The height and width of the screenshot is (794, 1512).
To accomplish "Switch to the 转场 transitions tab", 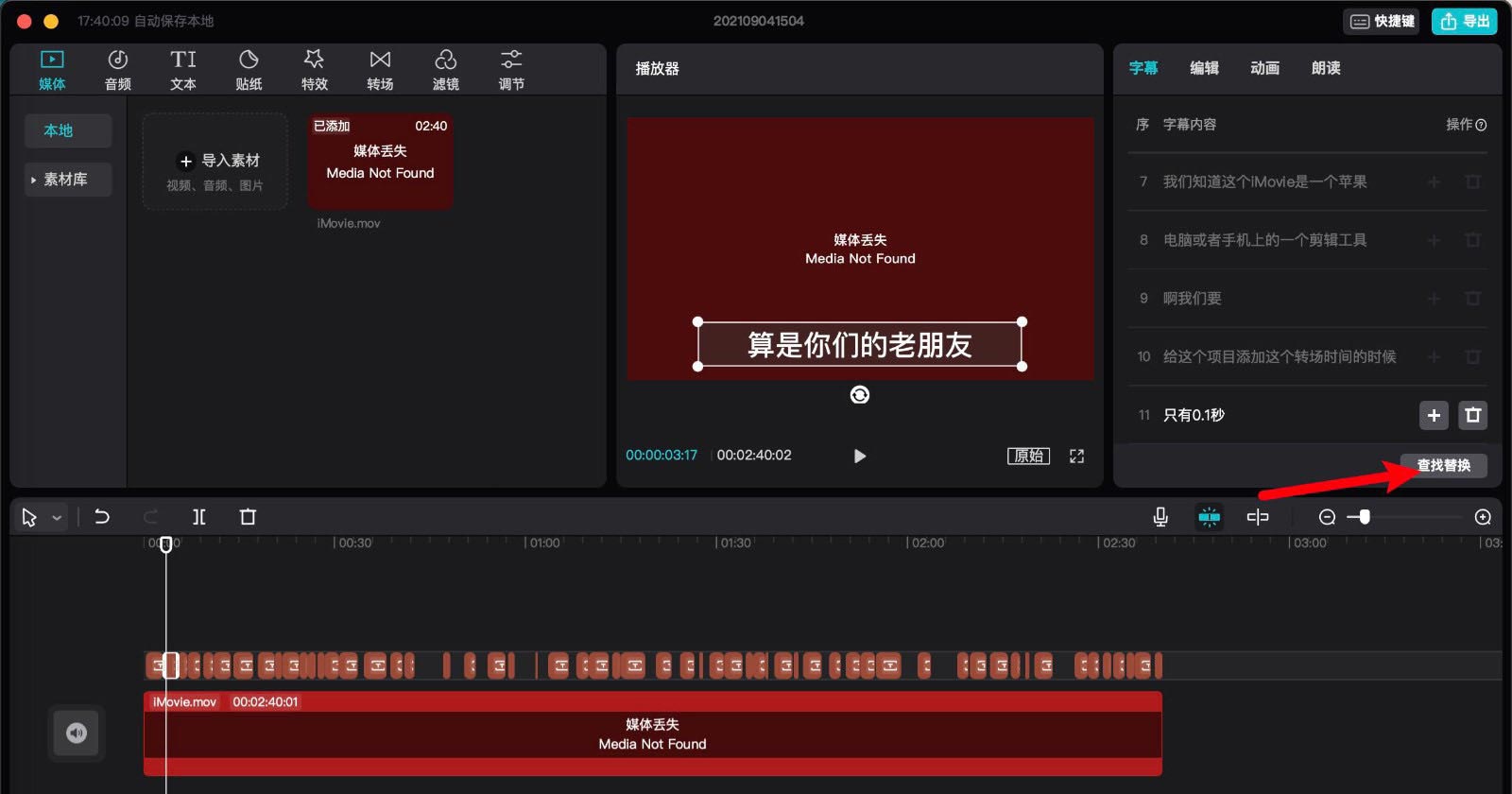I will click(380, 70).
